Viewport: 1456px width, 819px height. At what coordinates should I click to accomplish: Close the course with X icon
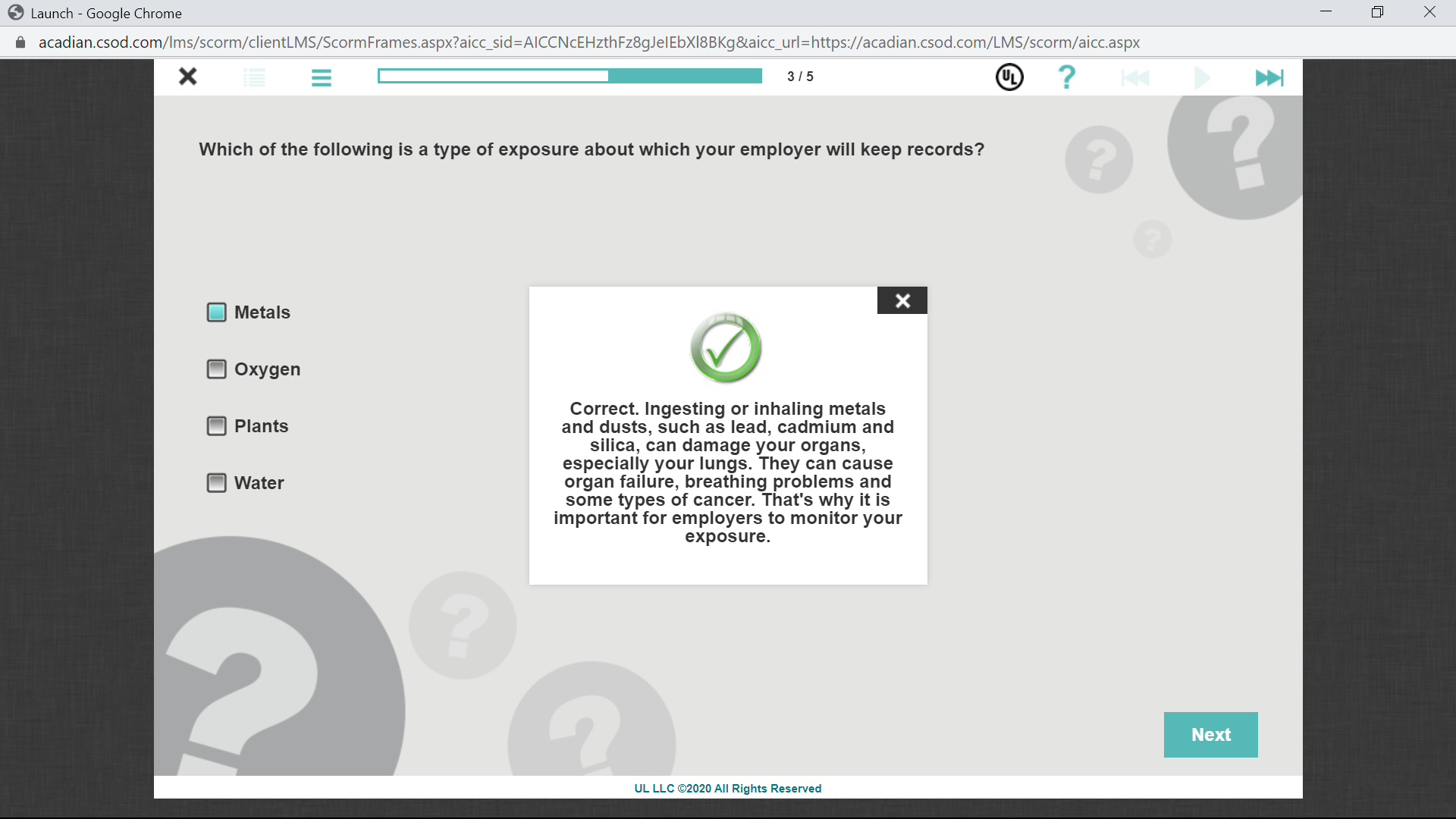pyautogui.click(x=187, y=77)
